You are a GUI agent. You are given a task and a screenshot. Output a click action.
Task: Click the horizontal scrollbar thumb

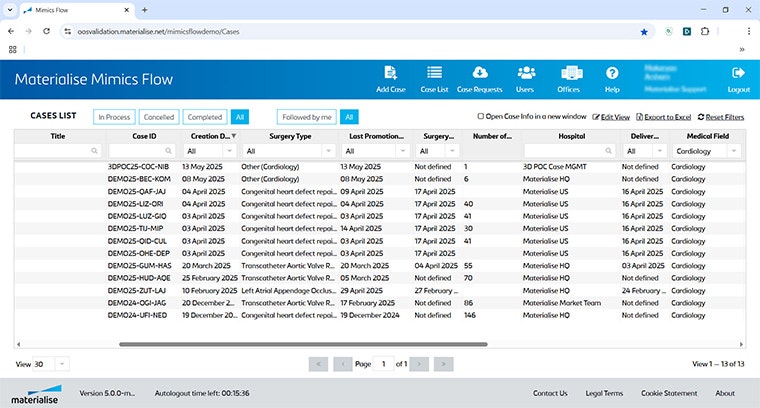click(303, 345)
